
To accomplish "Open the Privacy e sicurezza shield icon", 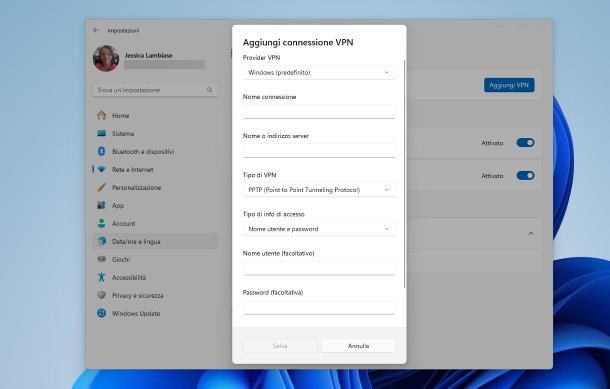I will coord(102,295).
